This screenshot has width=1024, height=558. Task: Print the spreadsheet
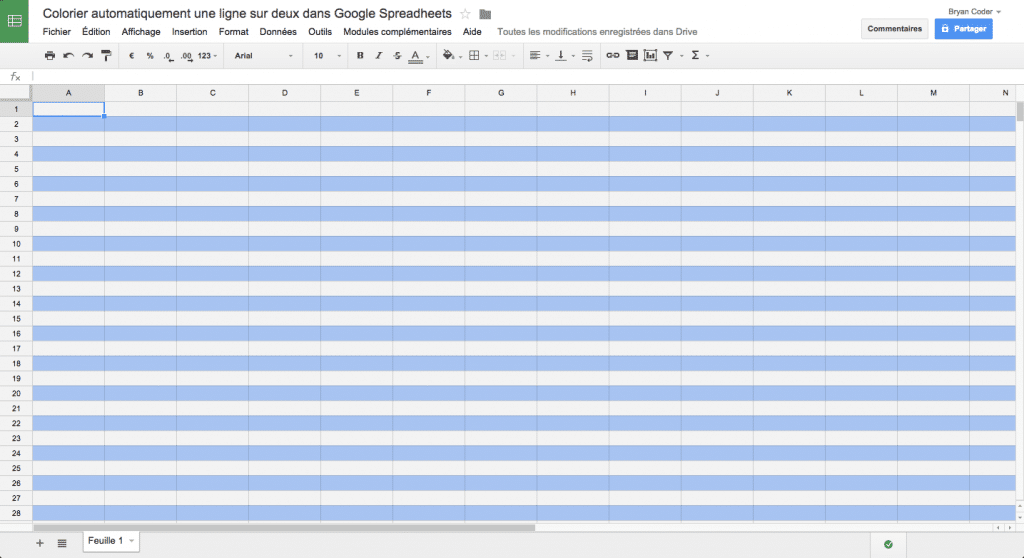point(50,56)
